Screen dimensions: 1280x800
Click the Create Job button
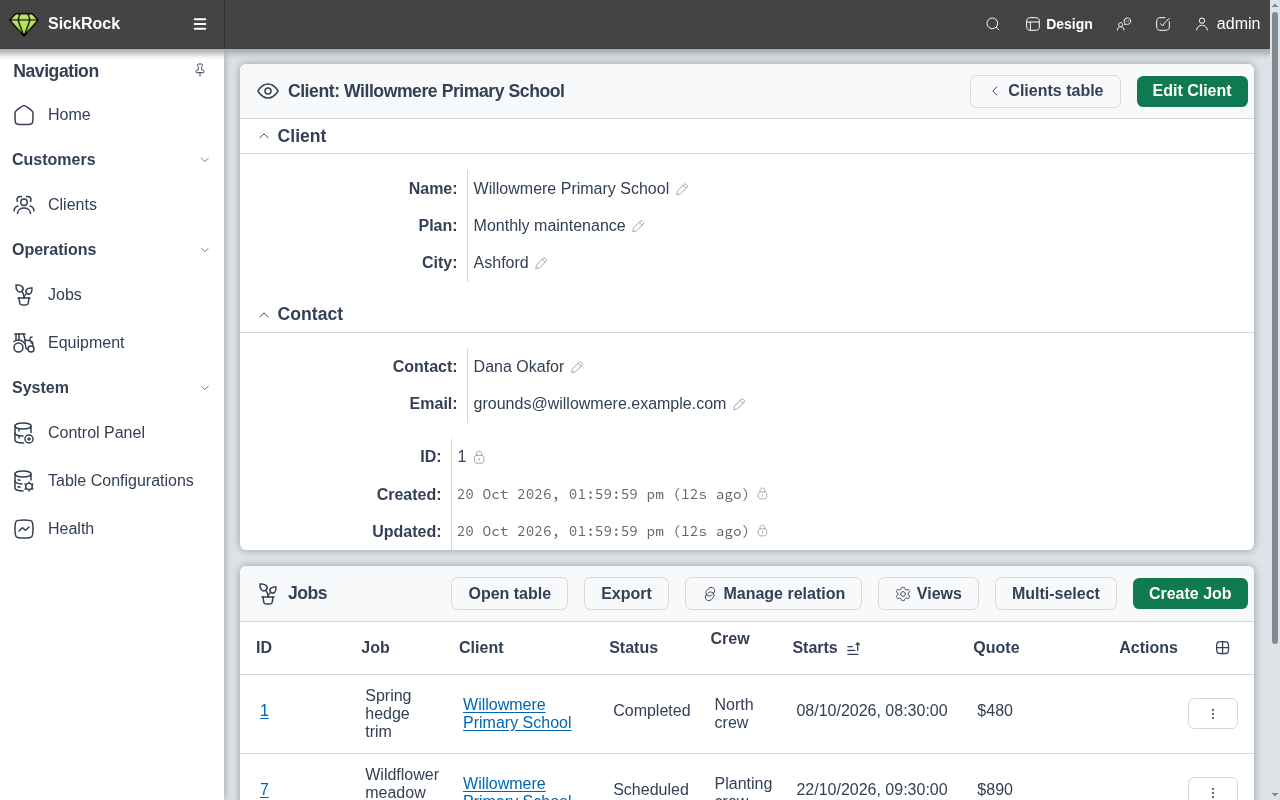point(1190,593)
